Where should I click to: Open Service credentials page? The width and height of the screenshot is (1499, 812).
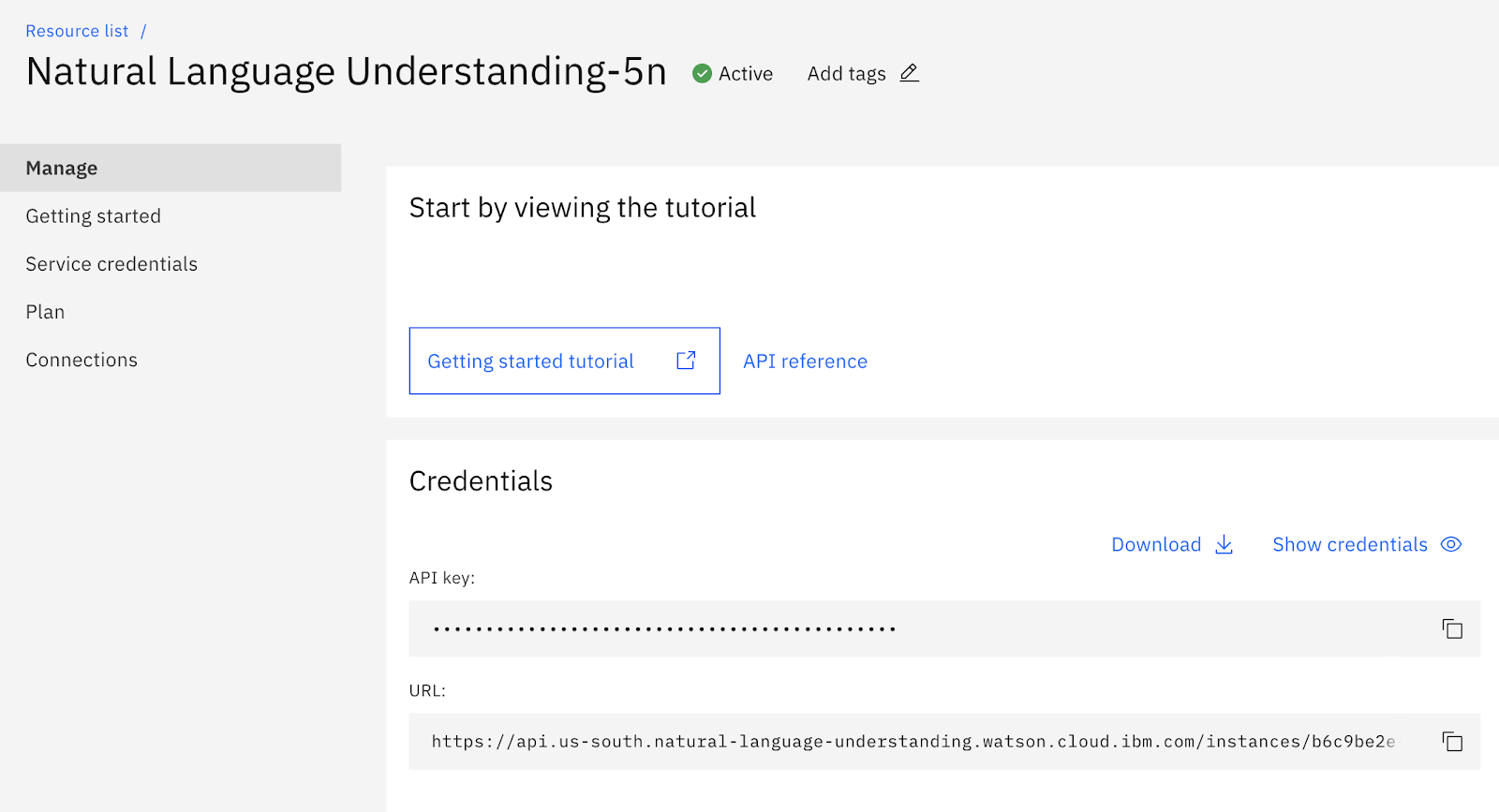pos(111,264)
